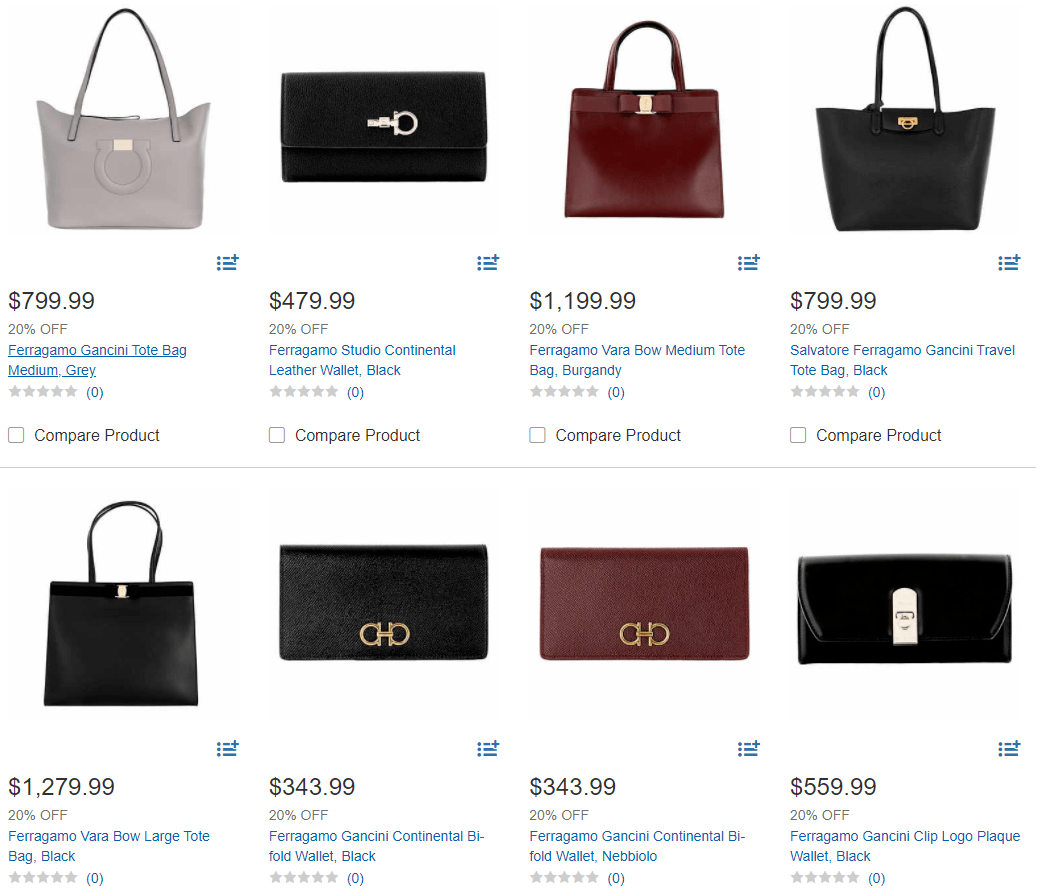Add Studio Continental Wallet to list
The height and width of the screenshot is (894, 1041).
488,263
